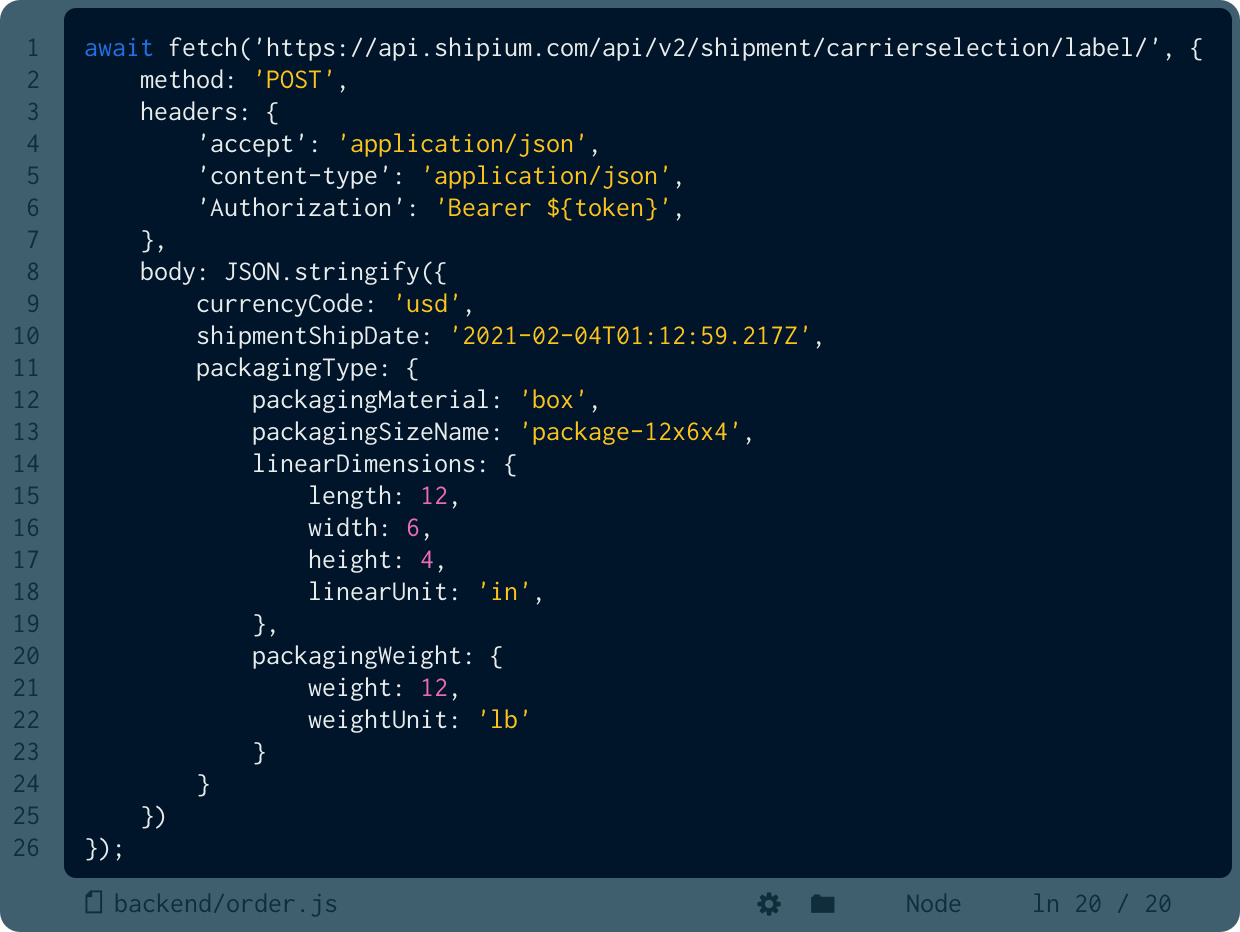Click the 'in' unit string

504,592
